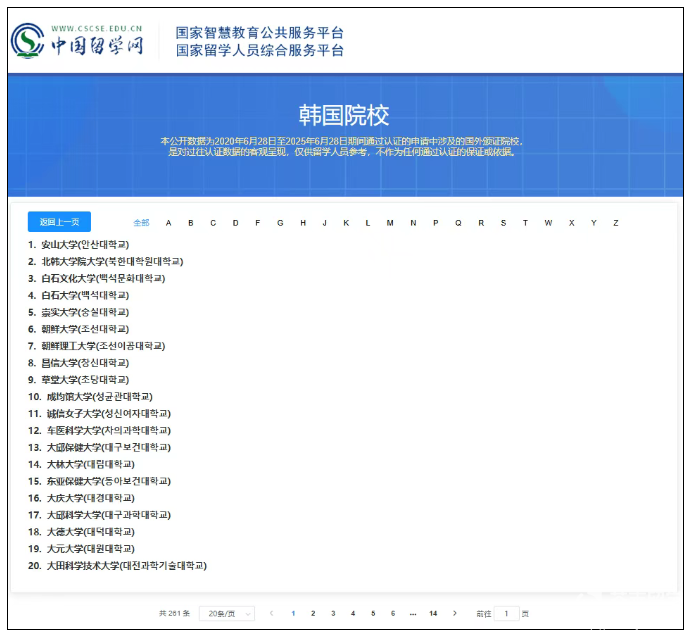Filter schools by letter D
The image size is (693, 641).
pos(235,223)
